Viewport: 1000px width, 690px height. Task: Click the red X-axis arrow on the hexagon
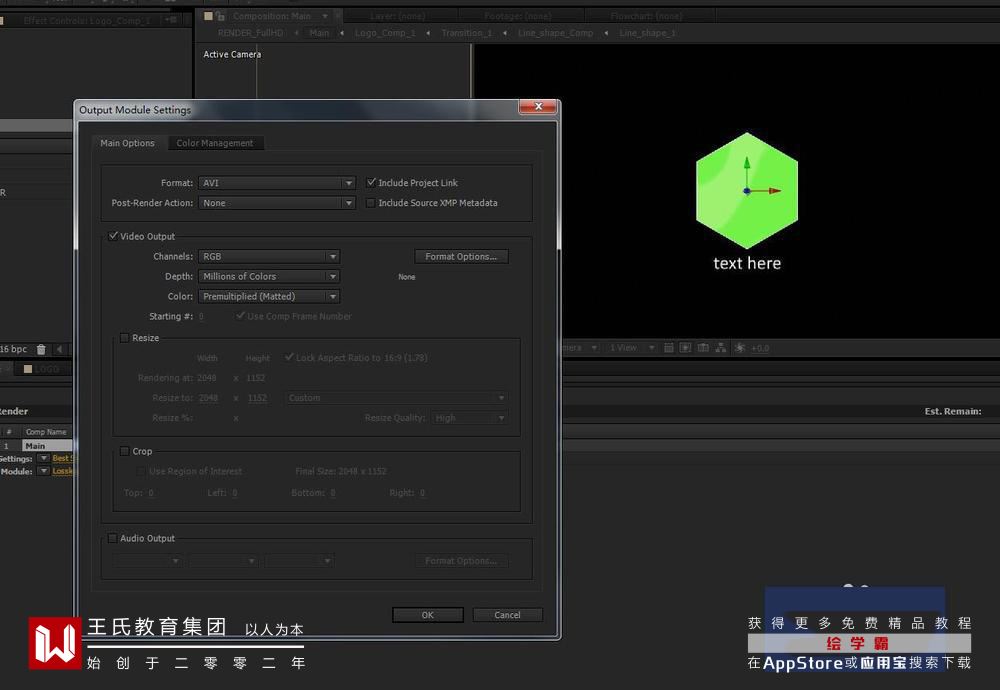point(774,191)
